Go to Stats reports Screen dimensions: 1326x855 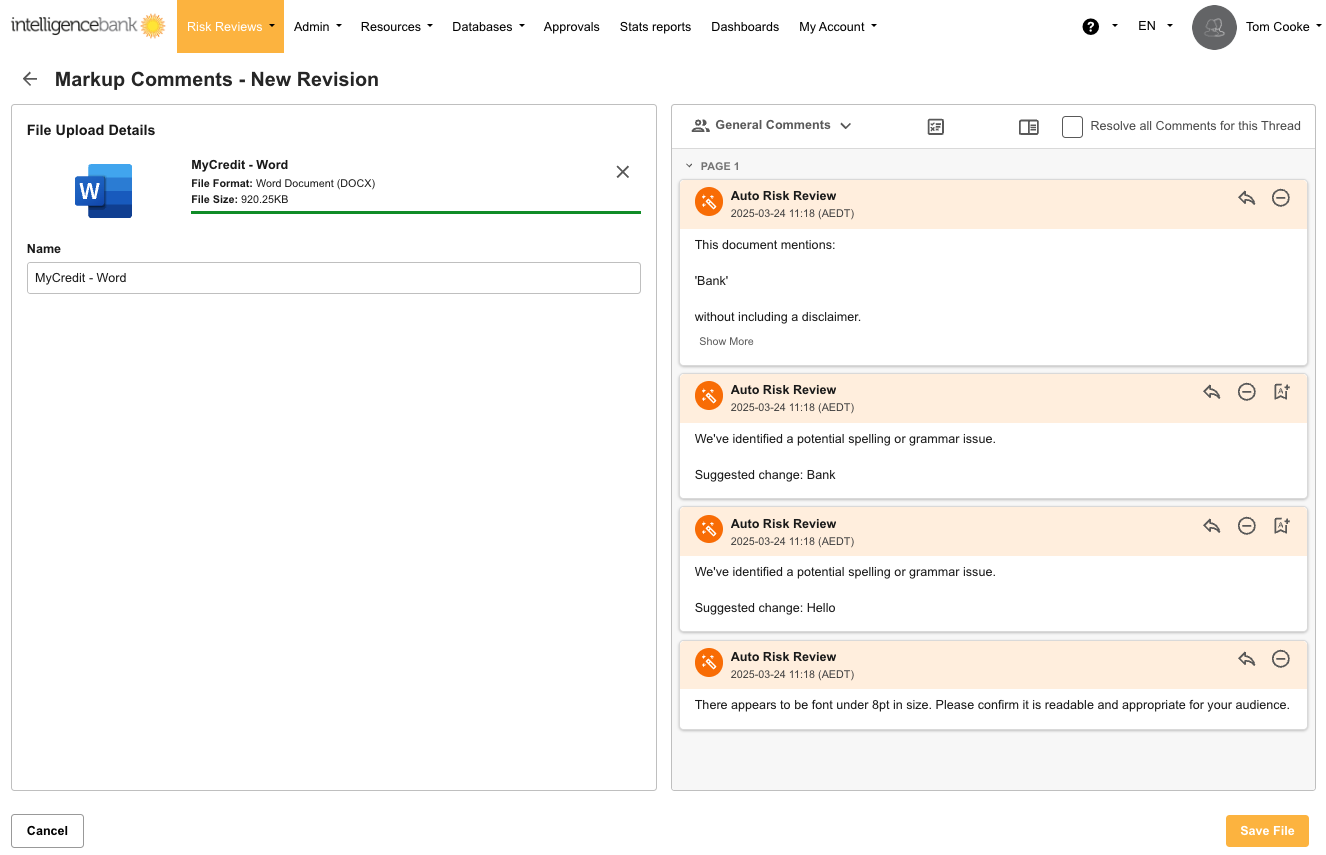pyautogui.click(x=655, y=27)
